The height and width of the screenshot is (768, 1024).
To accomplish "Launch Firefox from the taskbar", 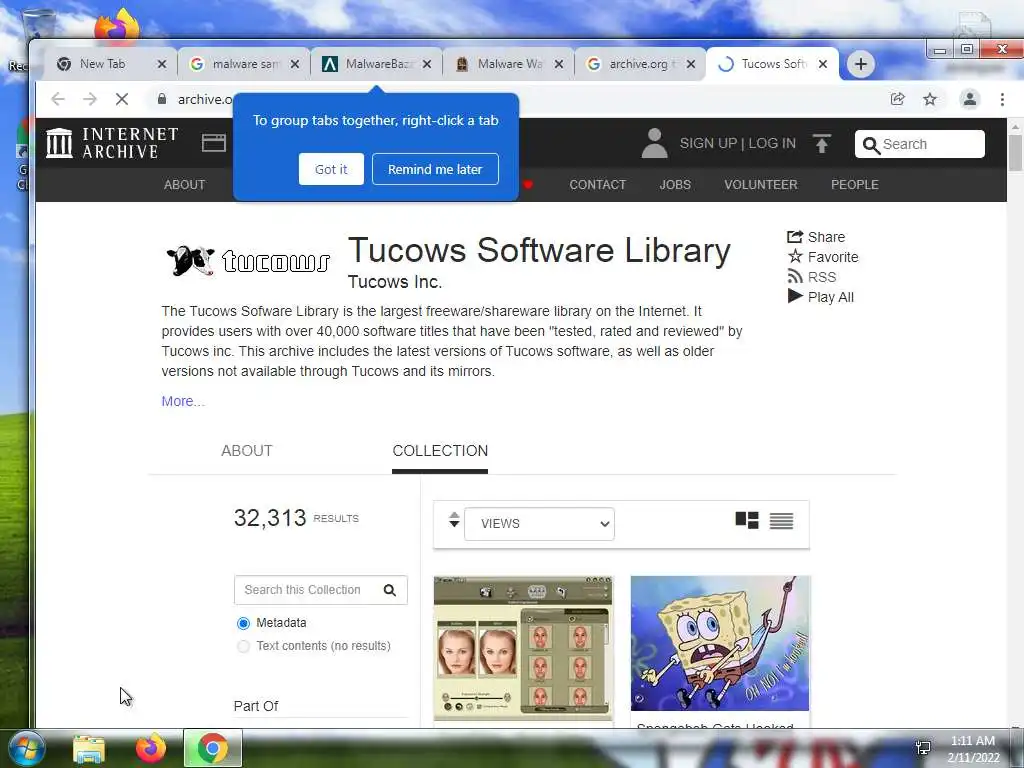I will (151, 748).
